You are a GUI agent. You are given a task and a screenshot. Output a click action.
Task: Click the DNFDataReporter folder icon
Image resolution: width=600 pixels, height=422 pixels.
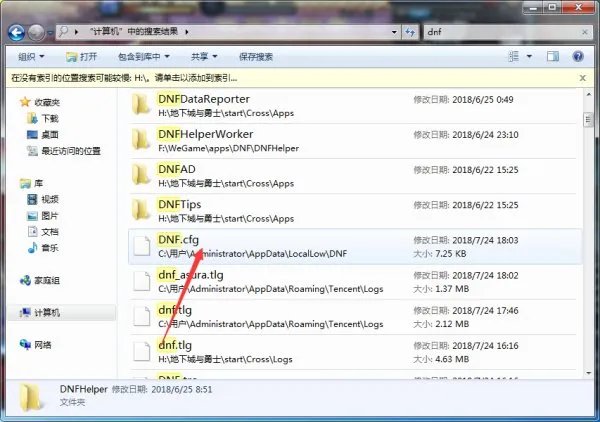pos(141,104)
